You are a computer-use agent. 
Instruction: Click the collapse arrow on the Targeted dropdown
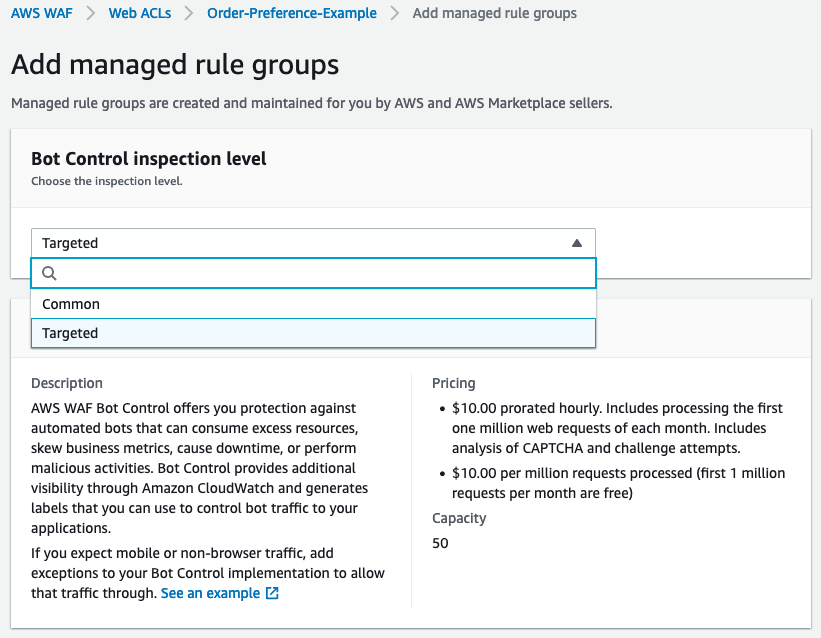577,242
